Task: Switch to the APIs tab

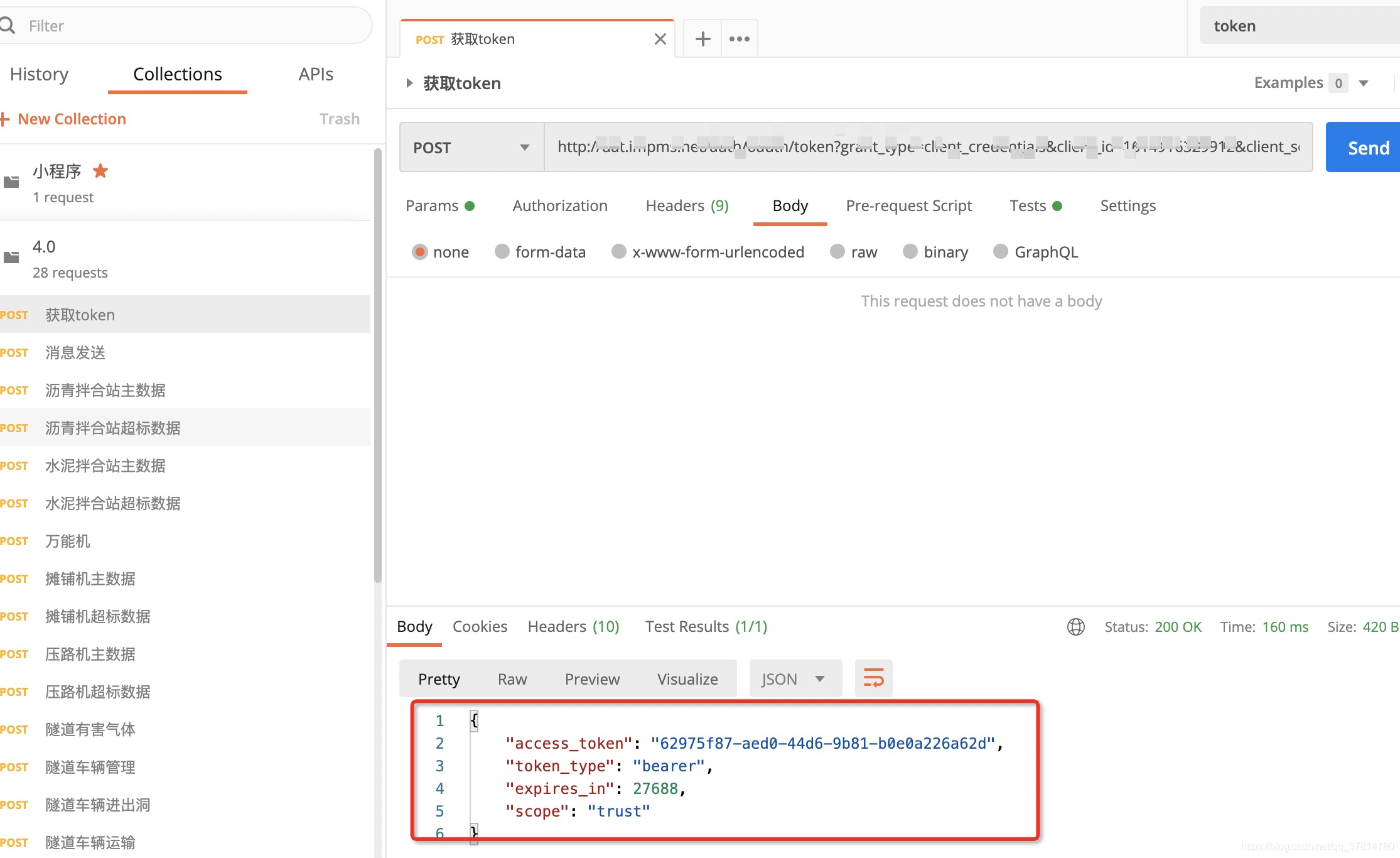Action: pyautogui.click(x=316, y=74)
